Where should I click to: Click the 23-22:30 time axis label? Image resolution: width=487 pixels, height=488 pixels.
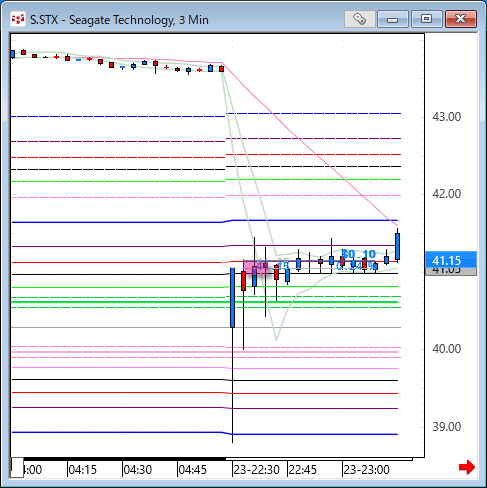256,470
